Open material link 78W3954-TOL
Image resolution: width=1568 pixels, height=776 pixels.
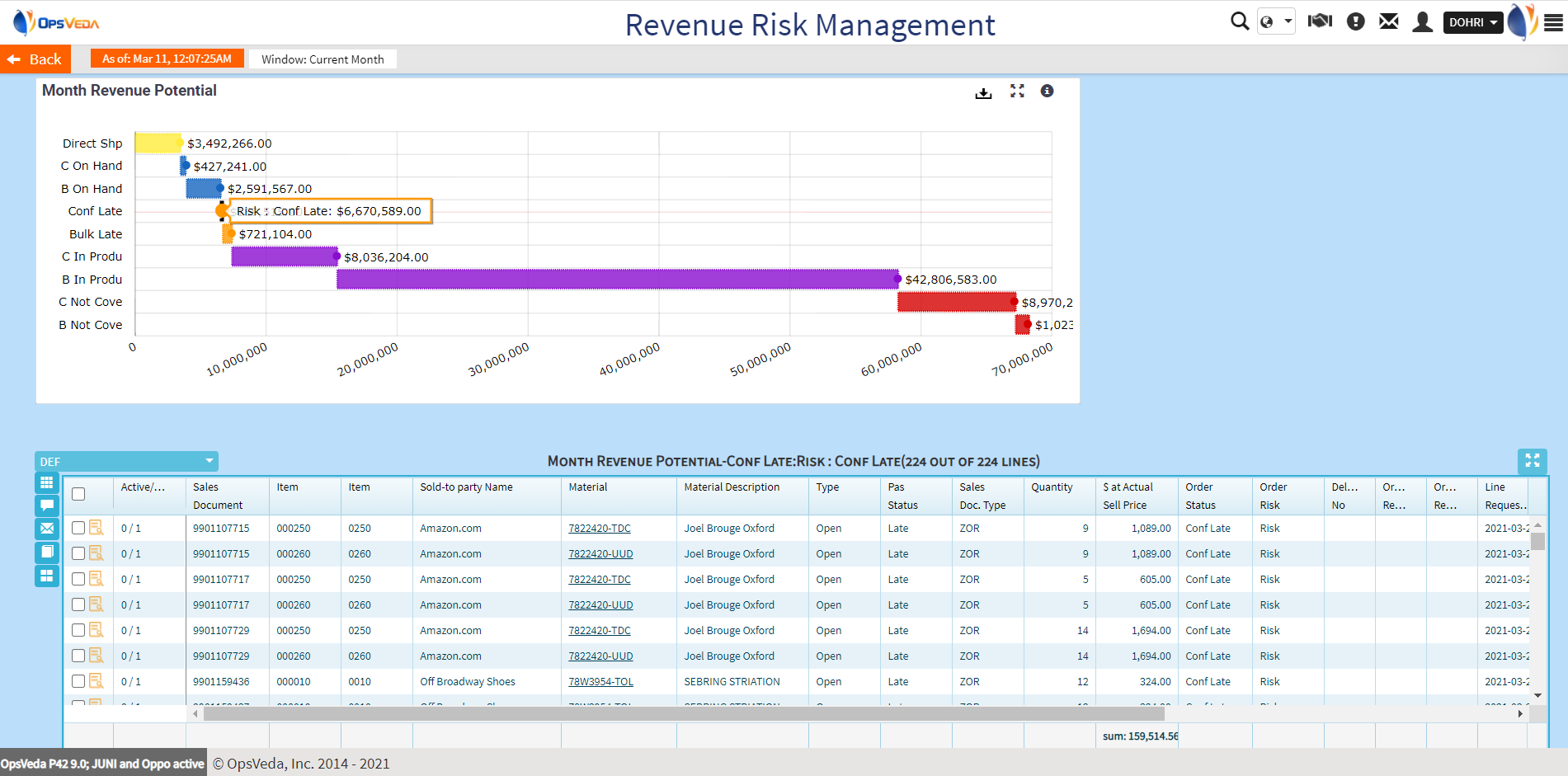click(600, 682)
